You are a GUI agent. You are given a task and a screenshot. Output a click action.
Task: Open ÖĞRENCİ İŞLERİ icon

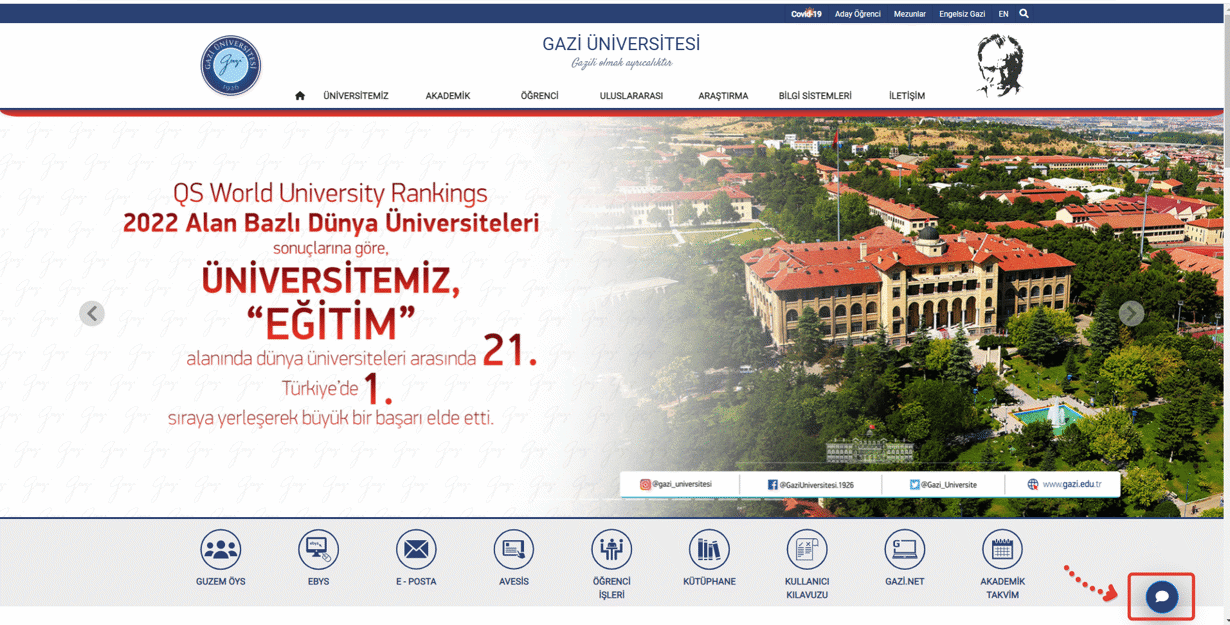pyautogui.click(x=611, y=549)
